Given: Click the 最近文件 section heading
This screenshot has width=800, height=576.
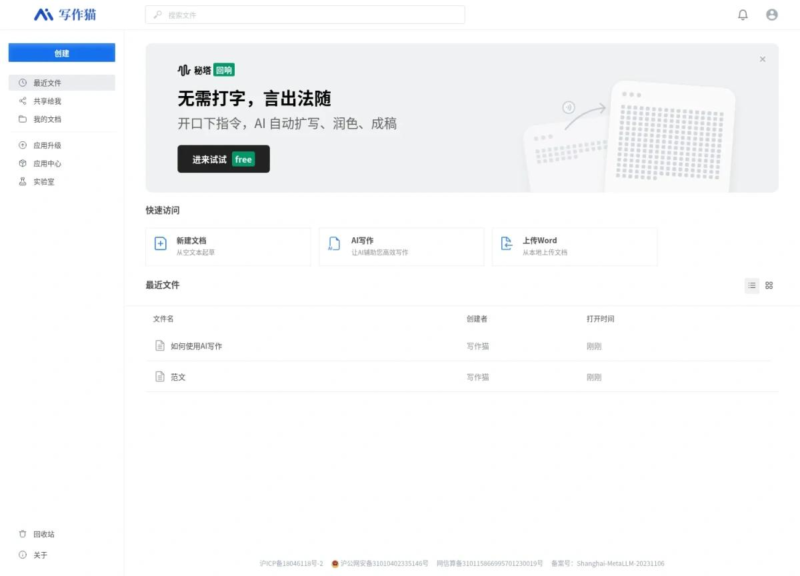Looking at the screenshot, I should [163, 285].
